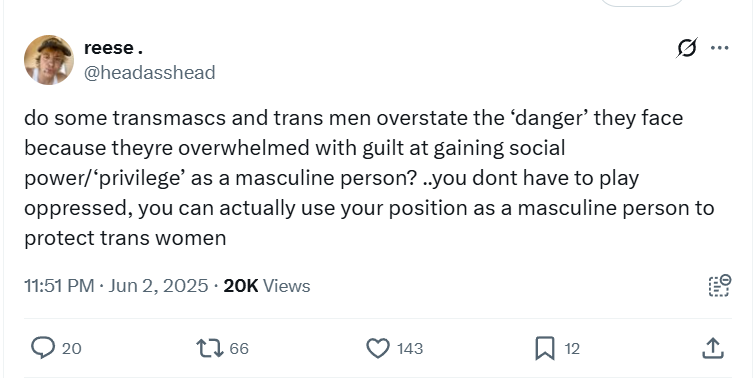Open the three-dot more options menu
Screen dimensions: 753x378
(x=719, y=48)
